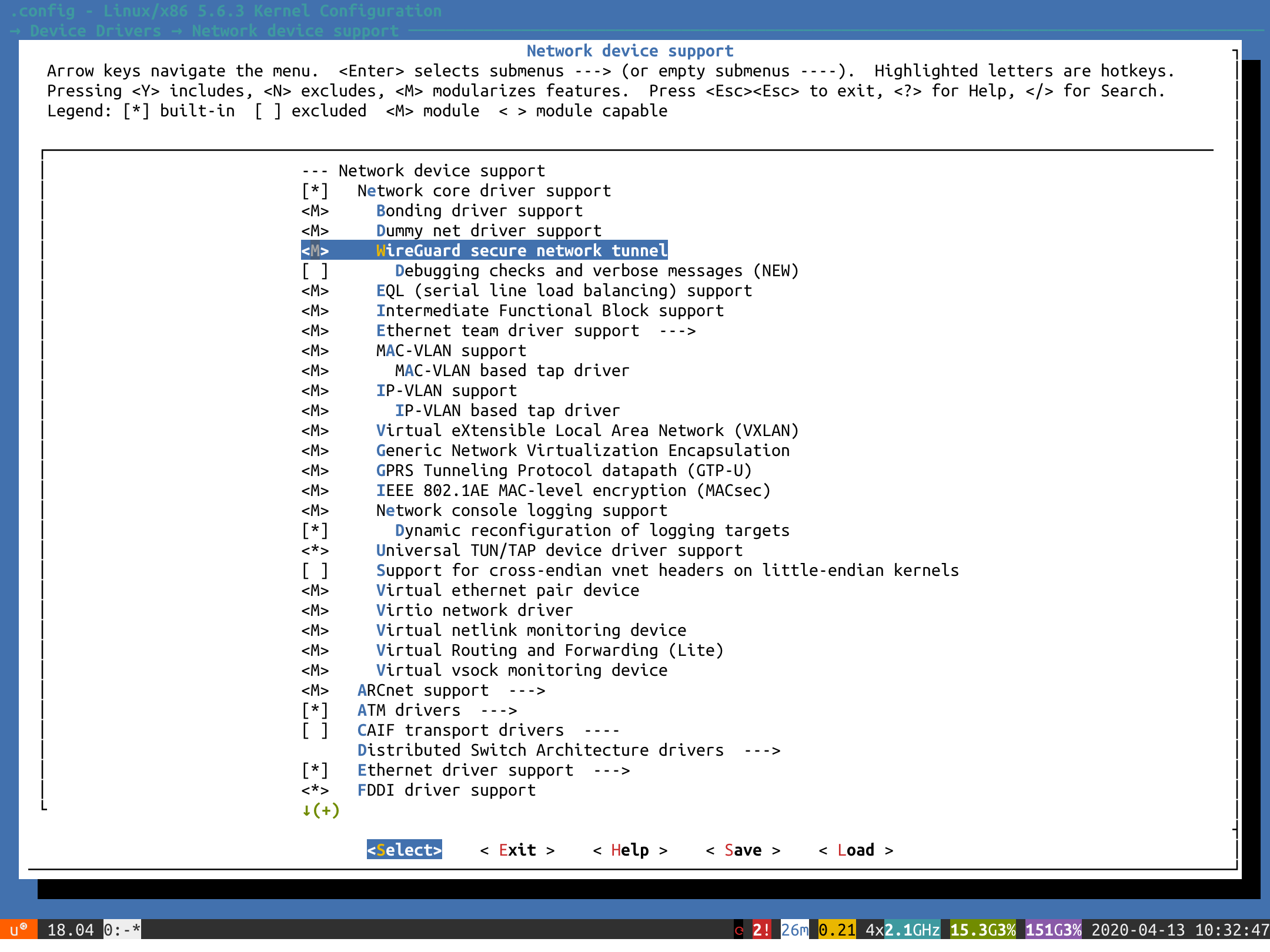Click the 26m uptime indicator

click(x=794, y=930)
